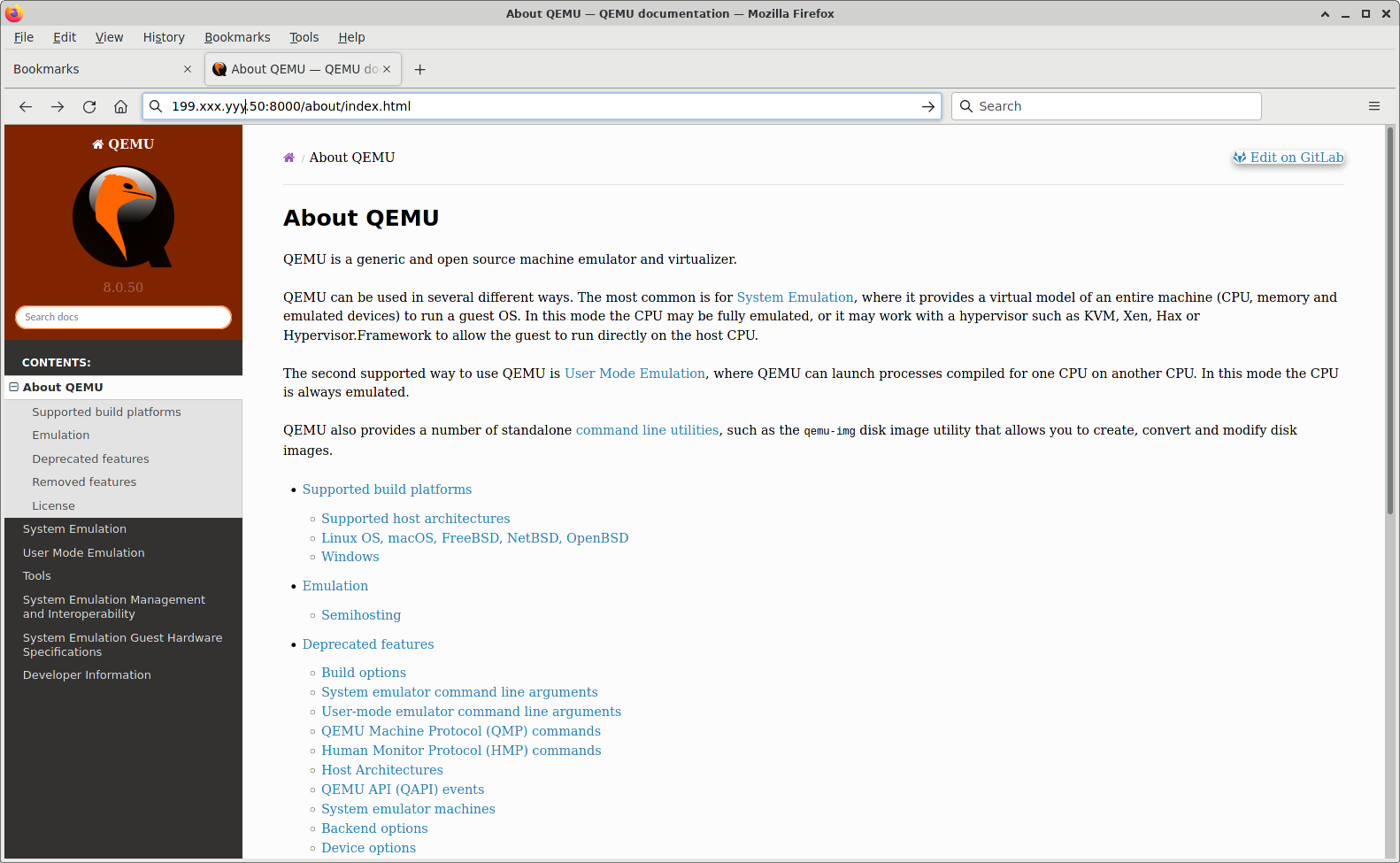Open the Build options link
The width and height of the screenshot is (1400, 863).
[364, 673]
